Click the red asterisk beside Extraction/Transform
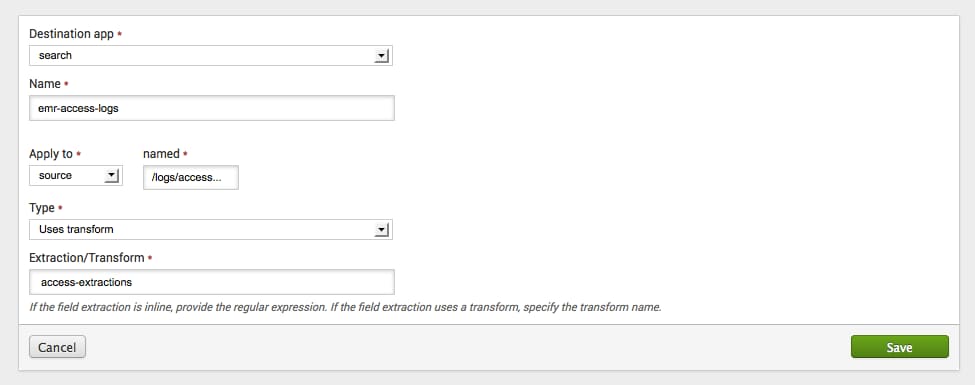Image resolution: width=975 pixels, height=385 pixels. (x=150, y=257)
